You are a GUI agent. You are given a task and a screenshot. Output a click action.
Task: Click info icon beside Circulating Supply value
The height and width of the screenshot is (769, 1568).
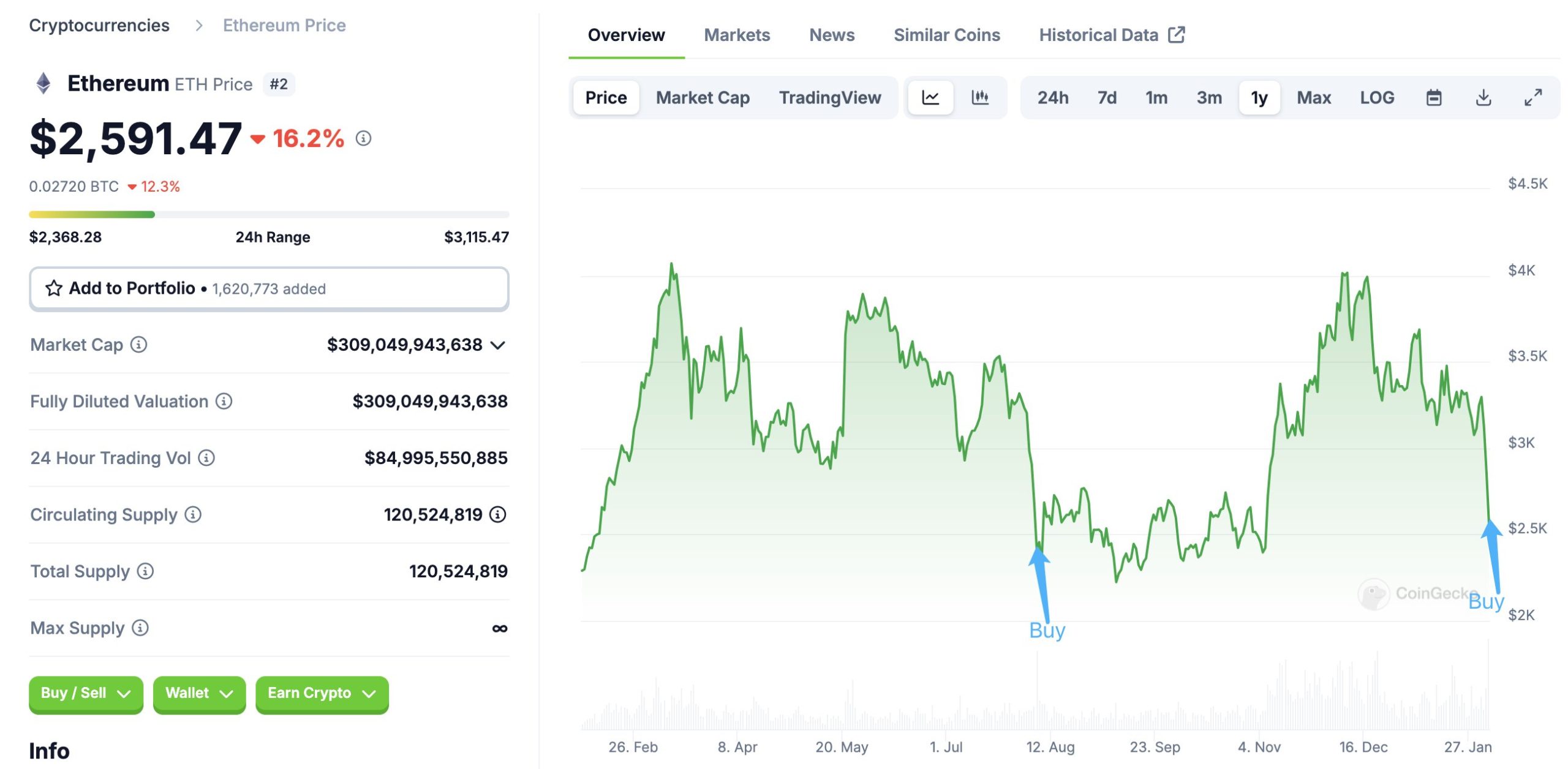(x=498, y=514)
